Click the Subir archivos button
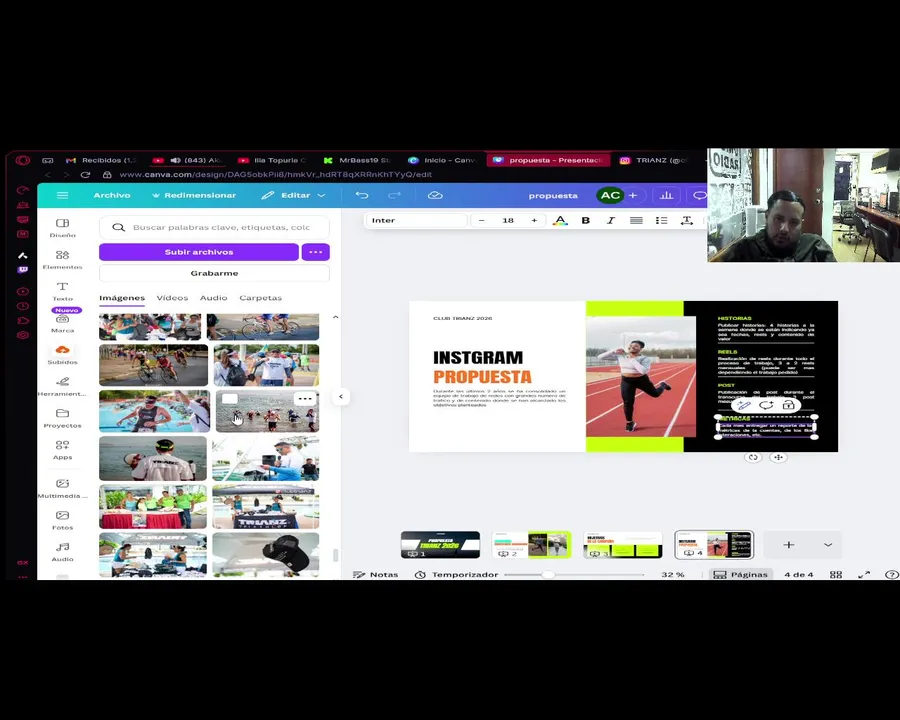 [x=199, y=252]
